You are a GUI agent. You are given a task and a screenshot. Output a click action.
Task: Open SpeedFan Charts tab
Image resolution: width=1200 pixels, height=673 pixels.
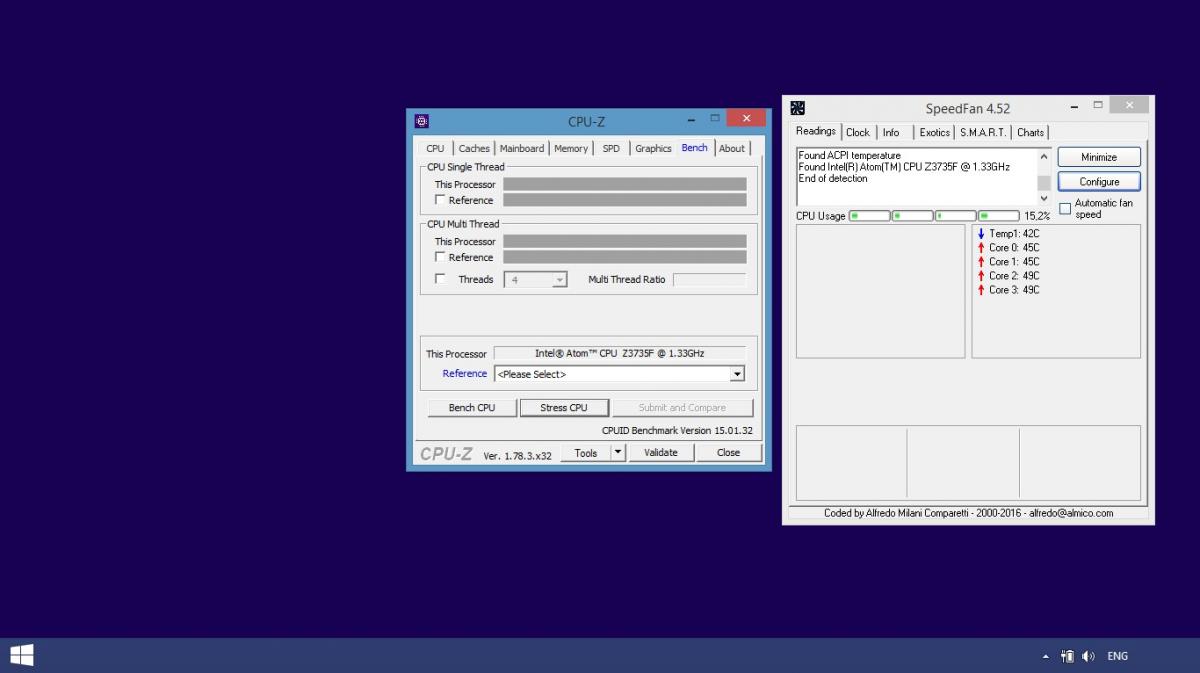pos(1030,132)
